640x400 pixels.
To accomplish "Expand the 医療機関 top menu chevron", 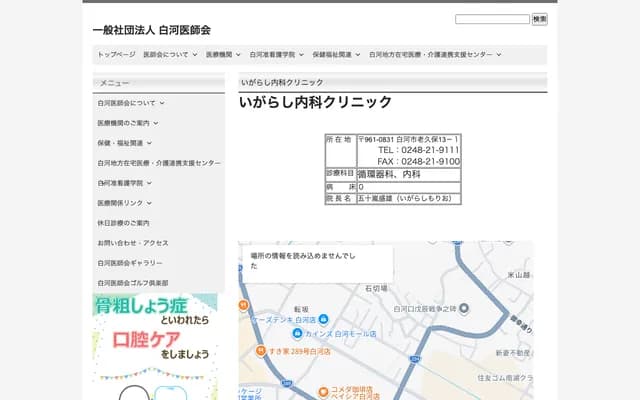I will coord(238,54).
